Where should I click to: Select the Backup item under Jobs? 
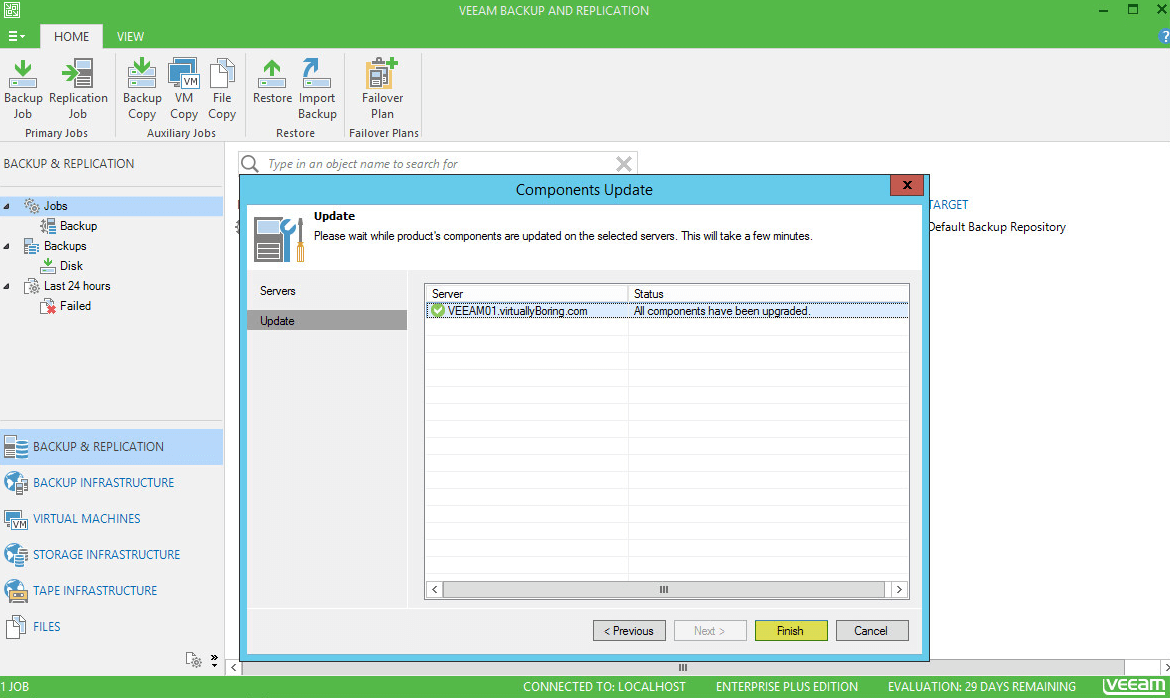click(78, 226)
